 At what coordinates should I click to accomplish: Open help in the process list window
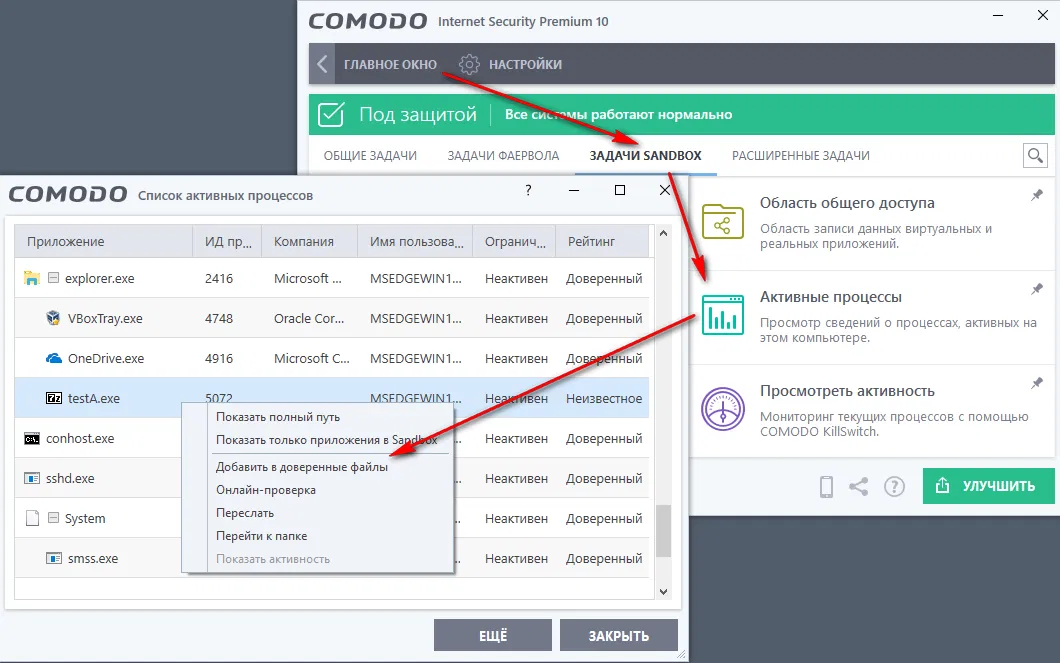pyautogui.click(x=528, y=190)
